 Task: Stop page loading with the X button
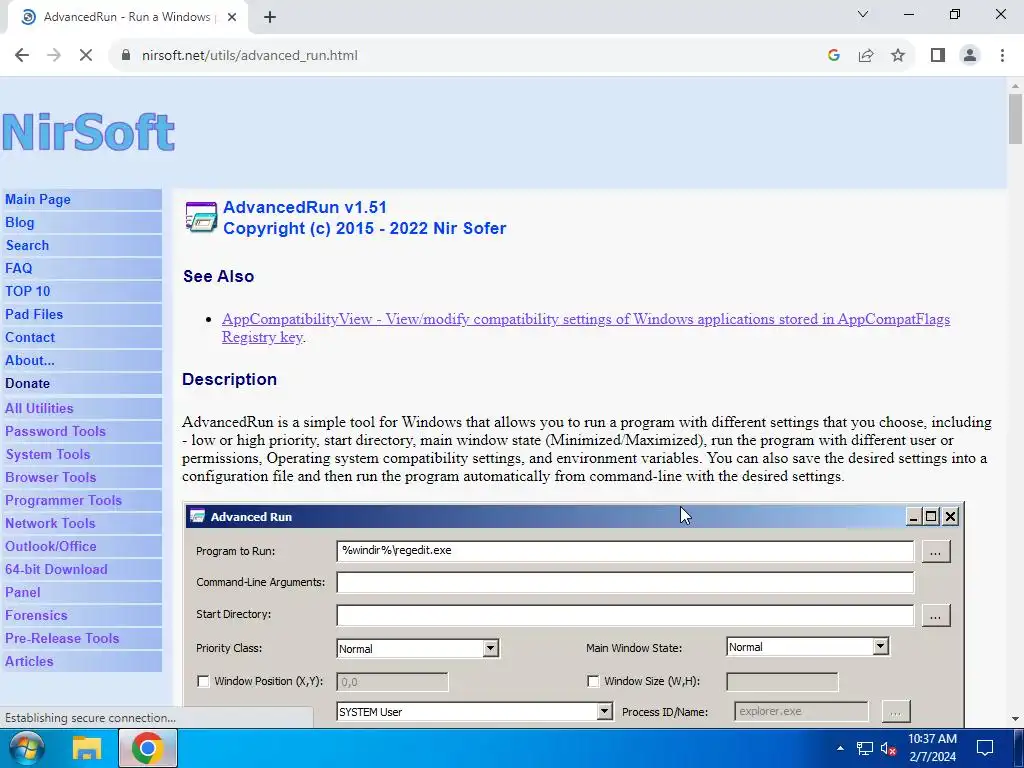[x=86, y=56]
